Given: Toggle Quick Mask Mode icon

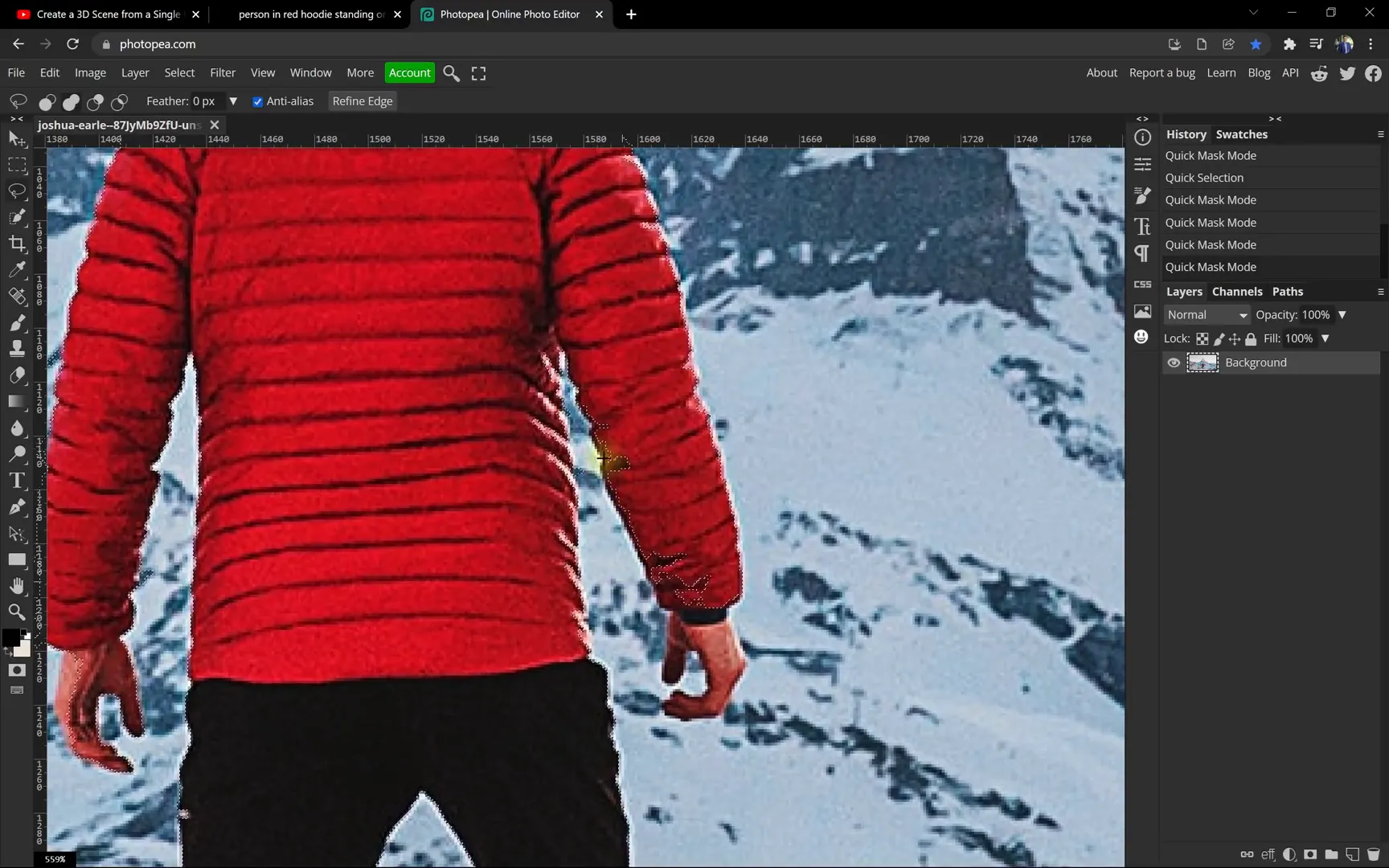Looking at the screenshot, I should pos(17,670).
